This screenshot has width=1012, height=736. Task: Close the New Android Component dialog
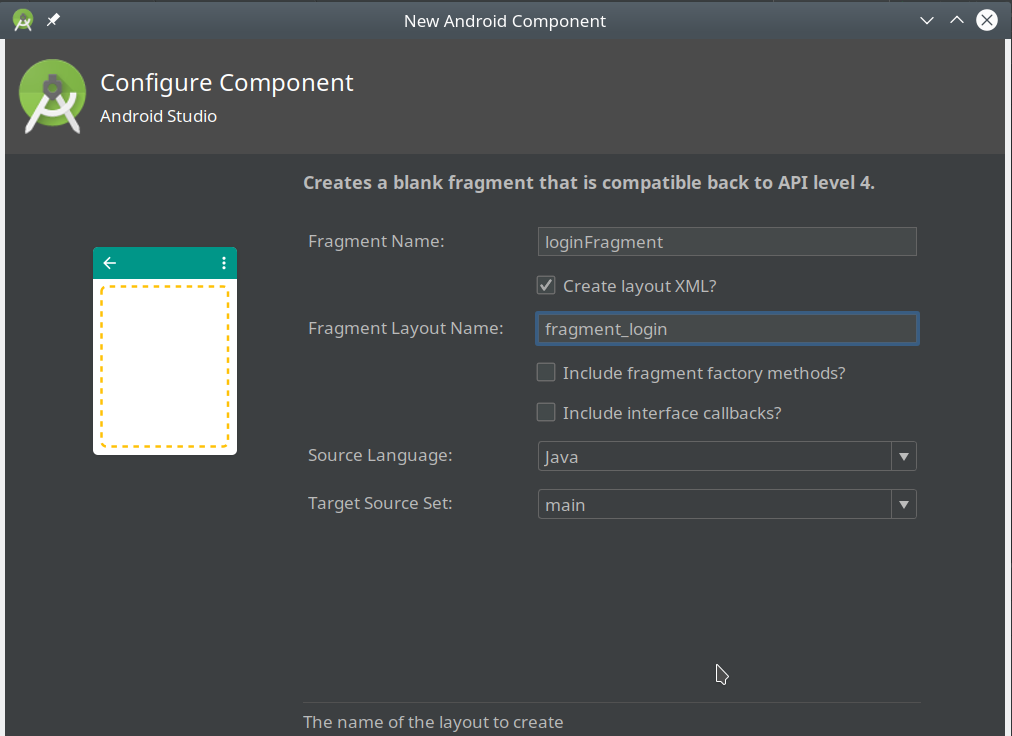(x=987, y=21)
